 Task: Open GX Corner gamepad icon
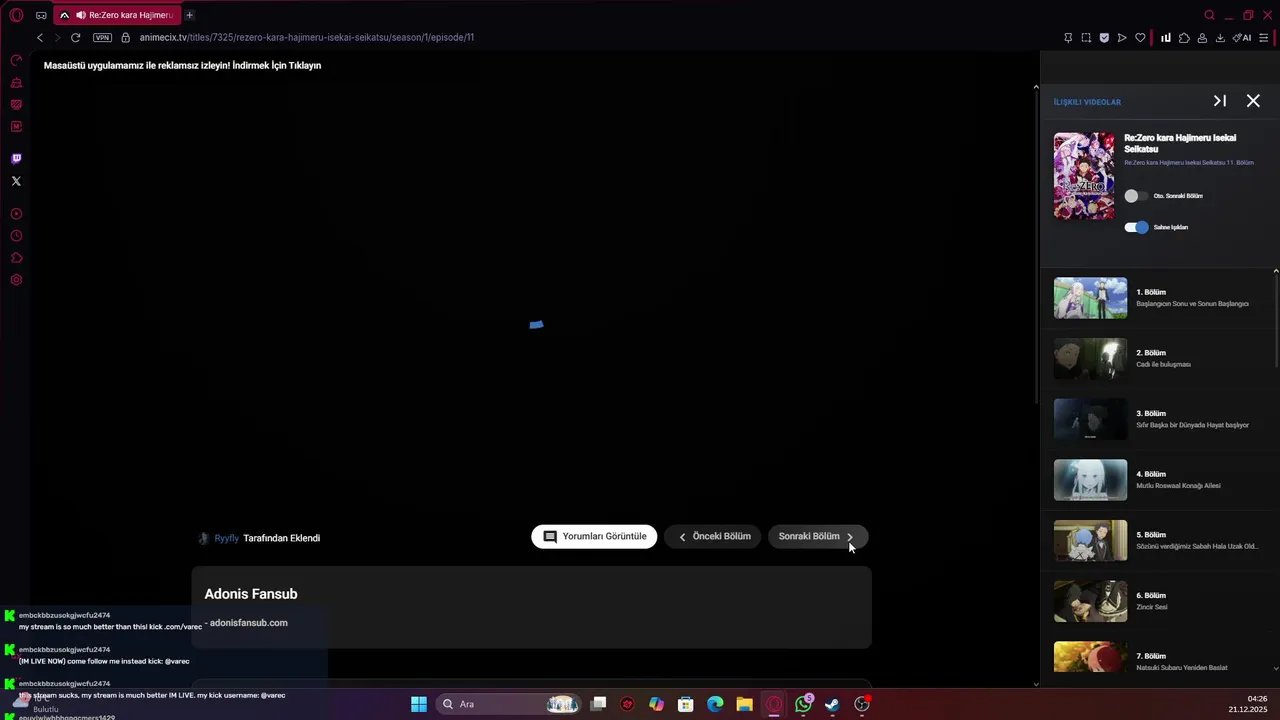(41, 15)
